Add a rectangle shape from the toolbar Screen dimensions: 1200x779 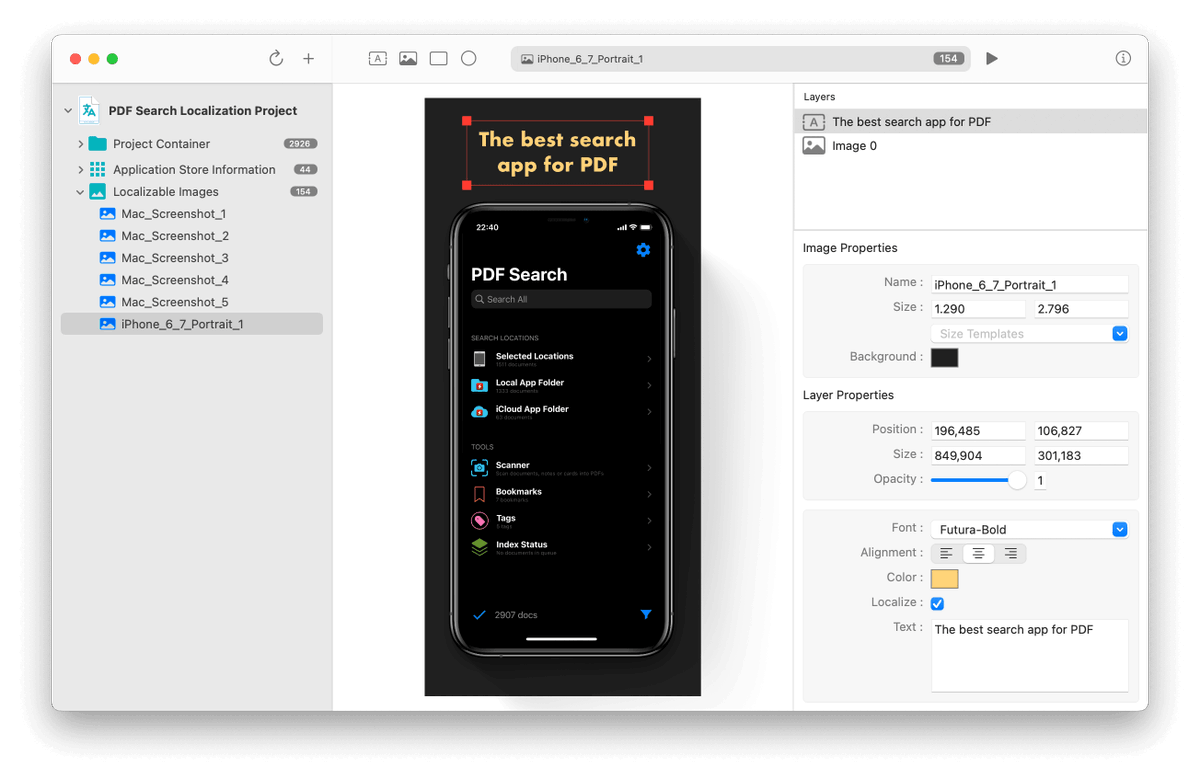click(438, 59)
